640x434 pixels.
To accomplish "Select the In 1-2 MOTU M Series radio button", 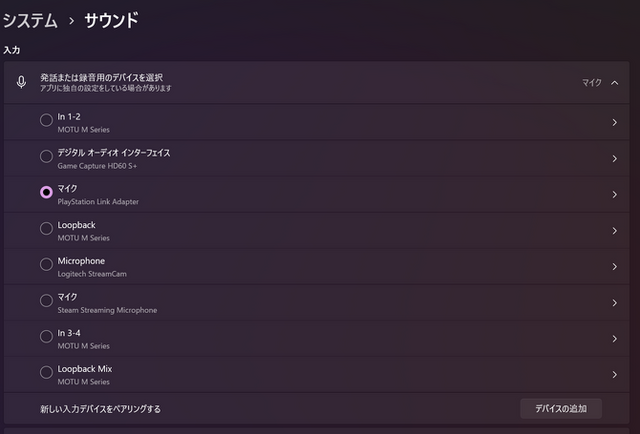I will tap(46, 121).
